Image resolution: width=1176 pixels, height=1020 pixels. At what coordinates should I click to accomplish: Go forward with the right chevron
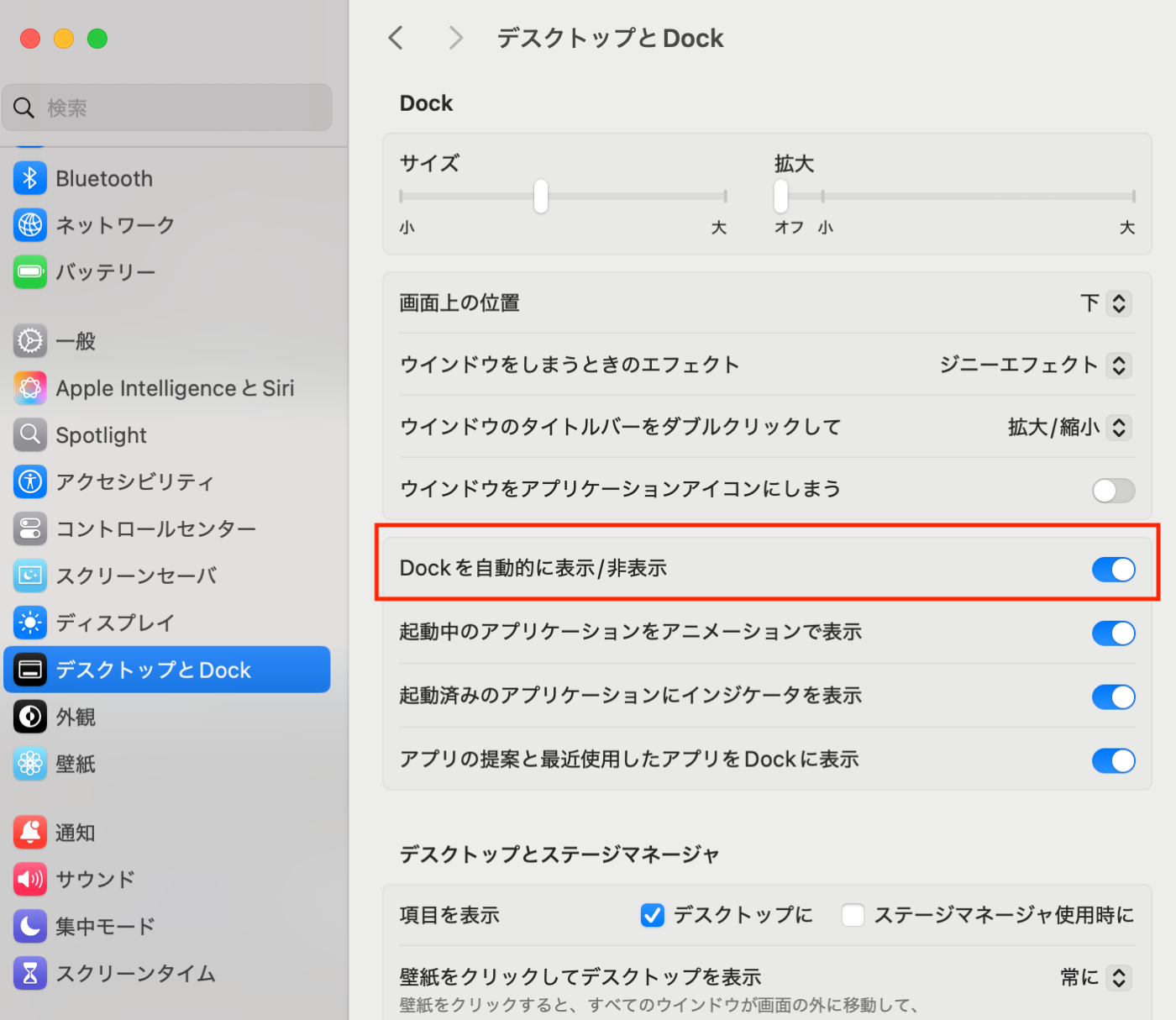tap(455, 38)
